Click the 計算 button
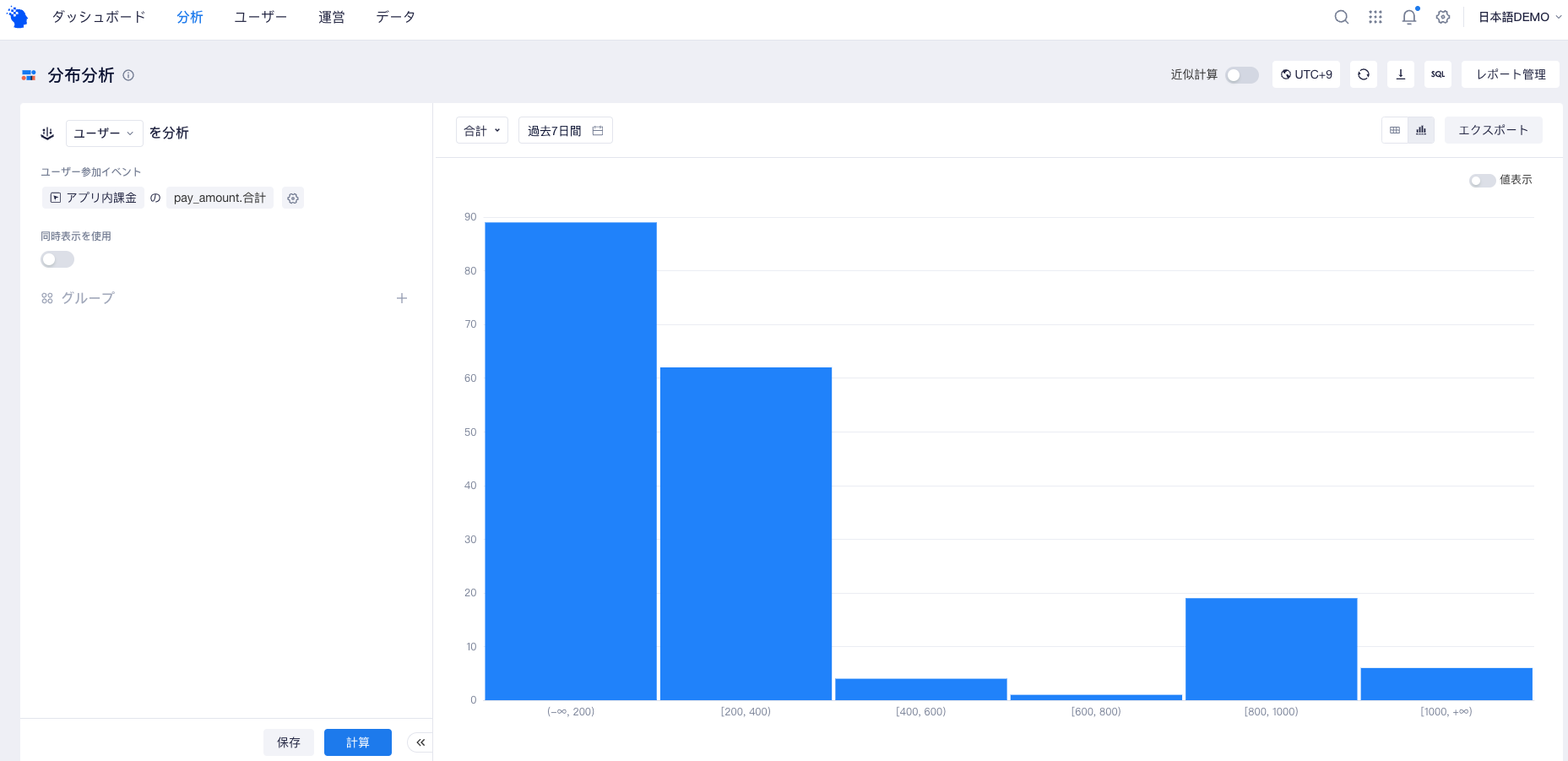Screen dimensions: 1568x761 pyautogui.click(x=358, y=742)
